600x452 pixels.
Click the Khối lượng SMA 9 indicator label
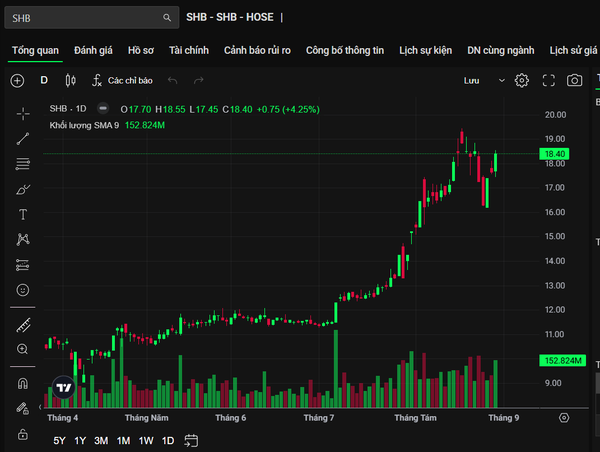tap(84, 125)
